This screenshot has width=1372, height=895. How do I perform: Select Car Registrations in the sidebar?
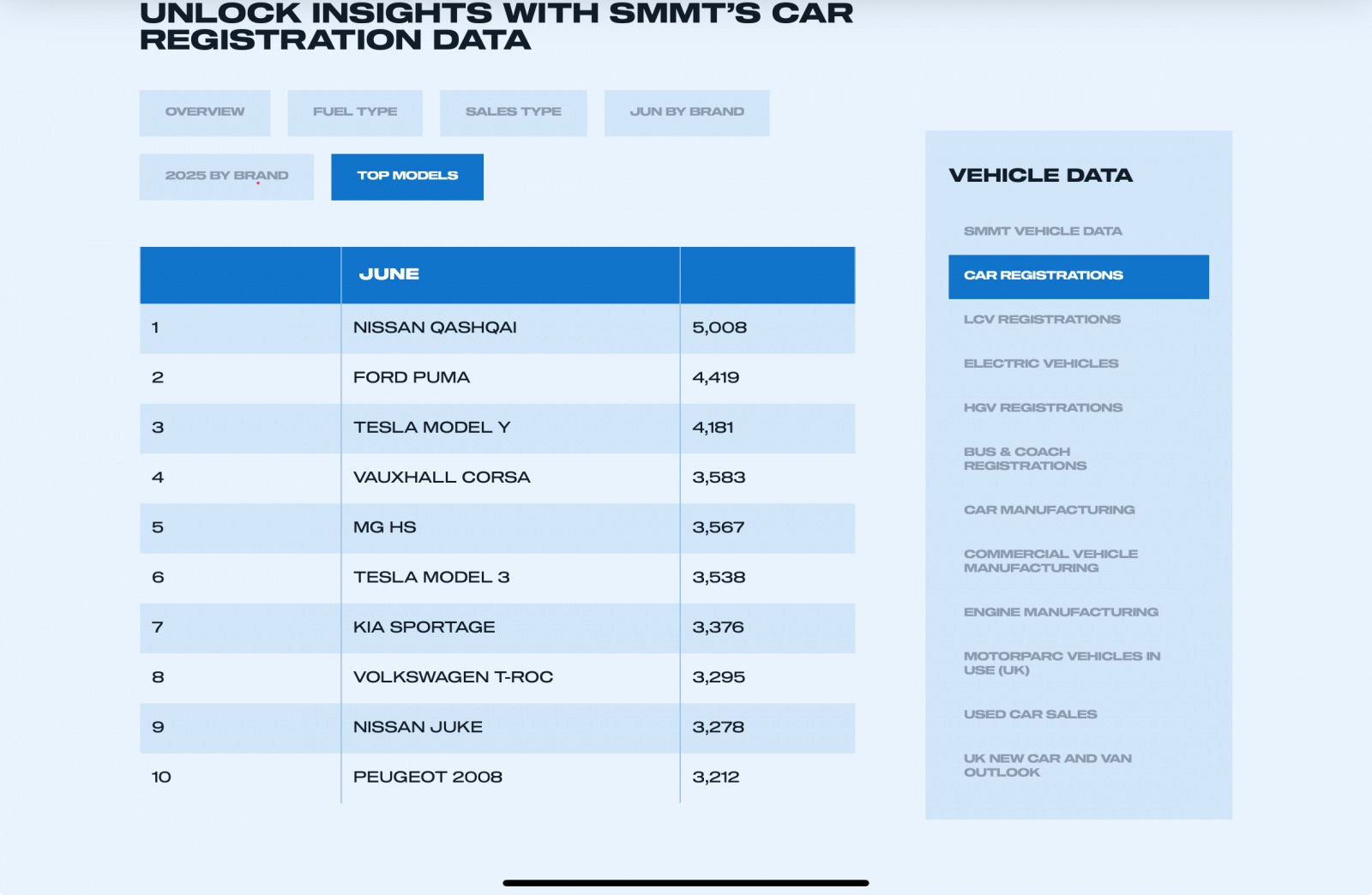[1079, 276]
